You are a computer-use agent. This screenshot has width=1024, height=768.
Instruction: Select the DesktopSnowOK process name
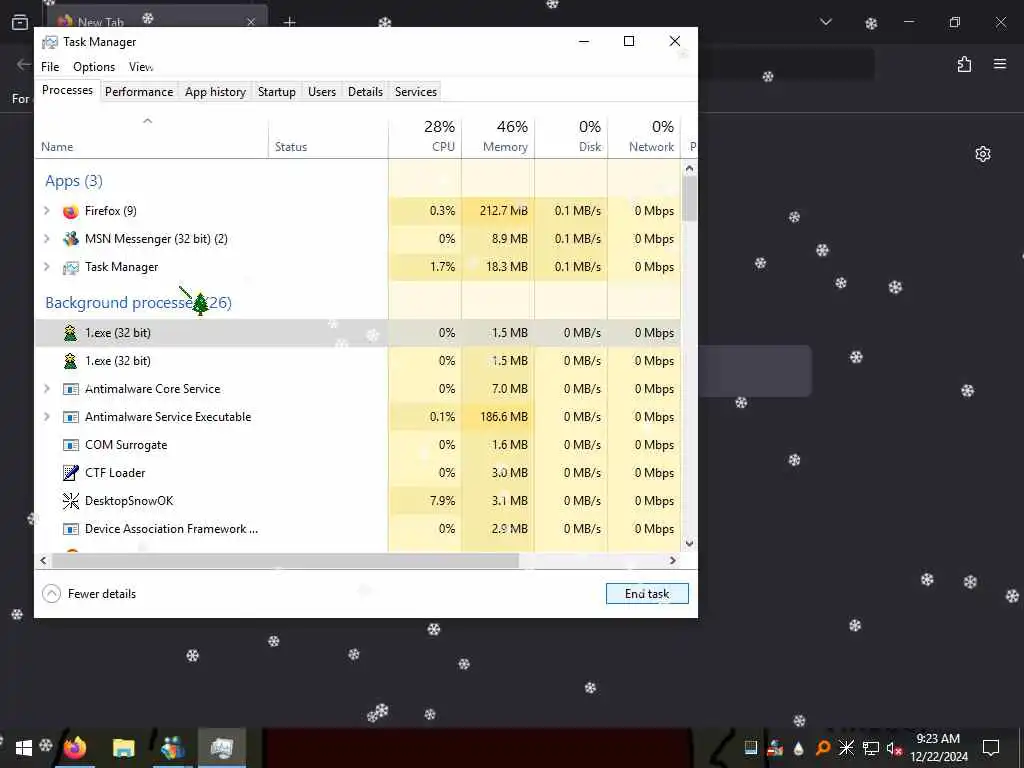[x=129, y=501]
